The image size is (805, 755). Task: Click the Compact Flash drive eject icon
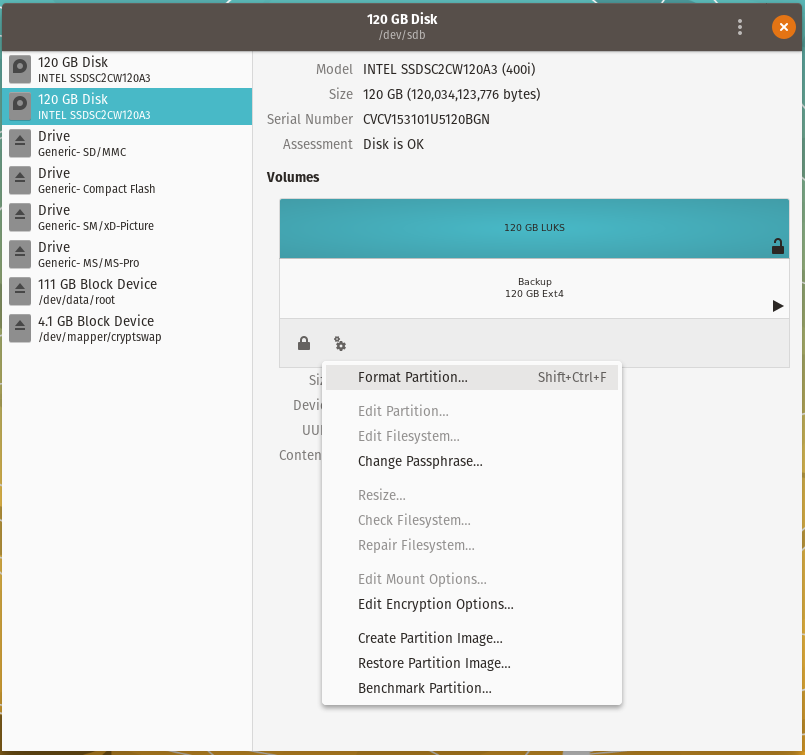click(20, 180)
